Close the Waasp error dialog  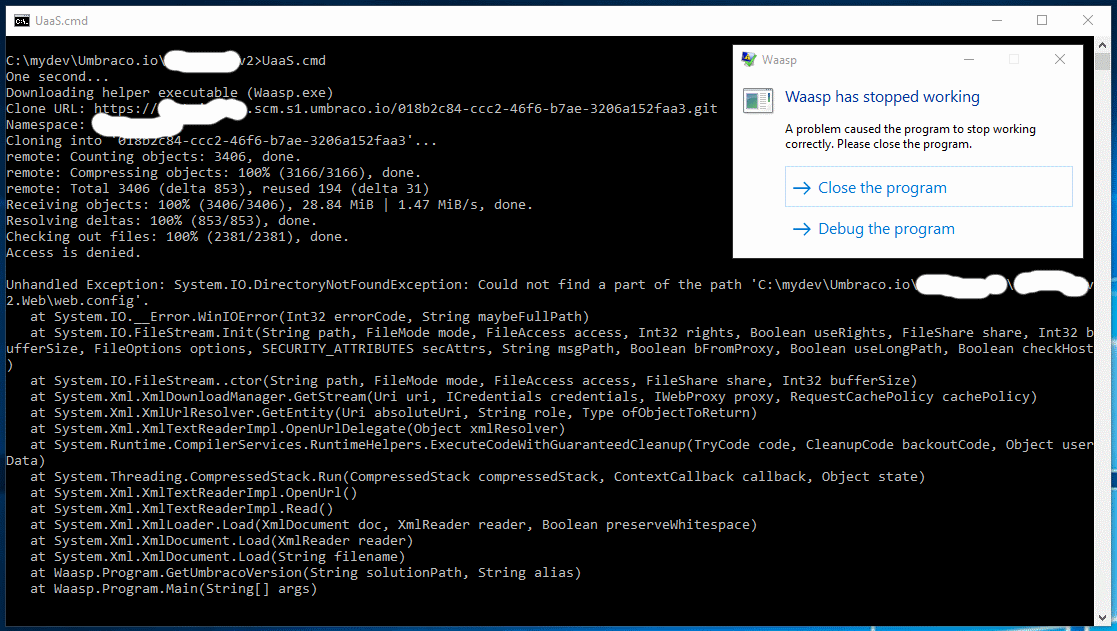(x=1060, y=59)
